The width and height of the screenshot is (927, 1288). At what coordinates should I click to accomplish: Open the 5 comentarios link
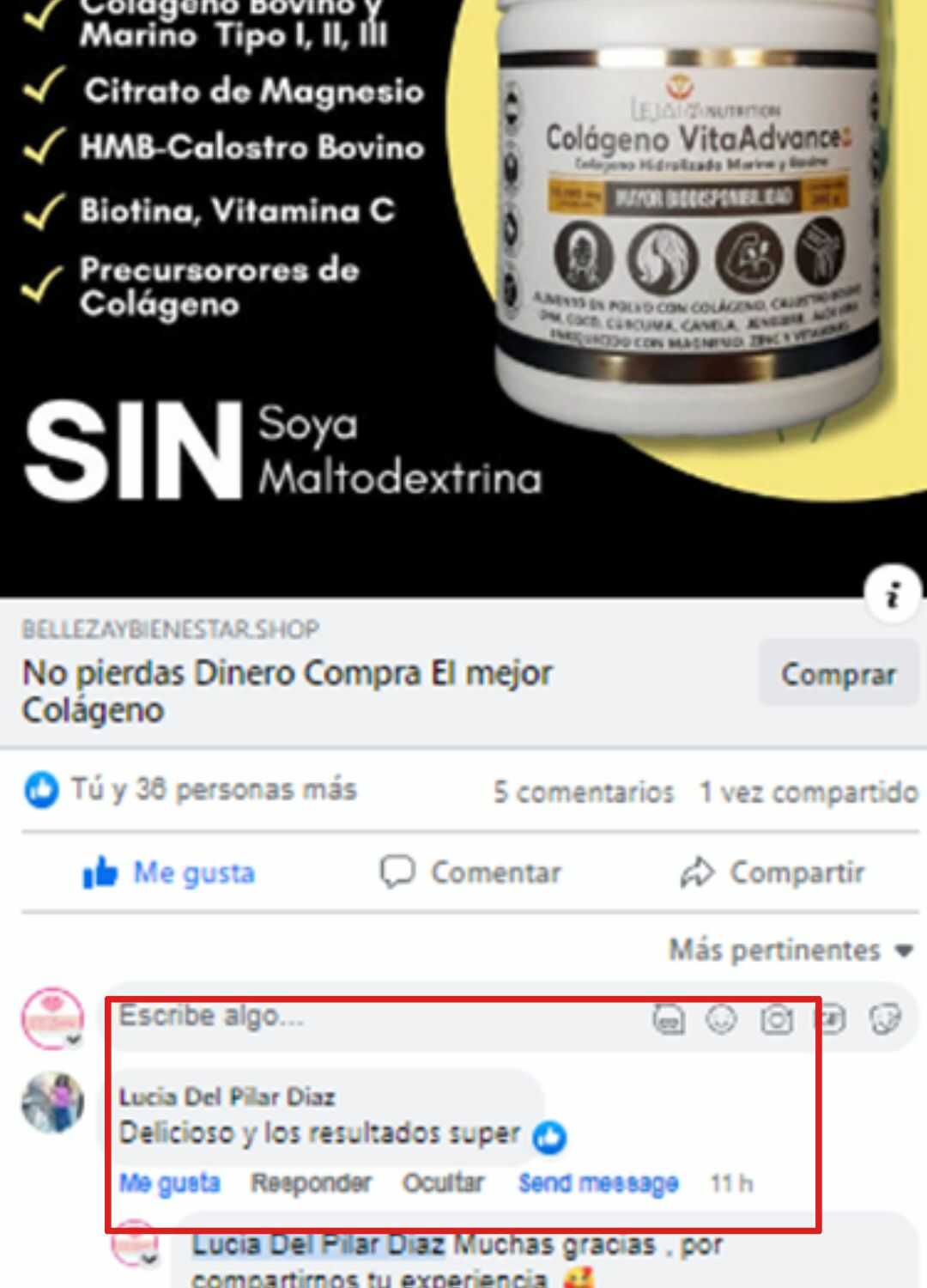(x=584, y=791)
